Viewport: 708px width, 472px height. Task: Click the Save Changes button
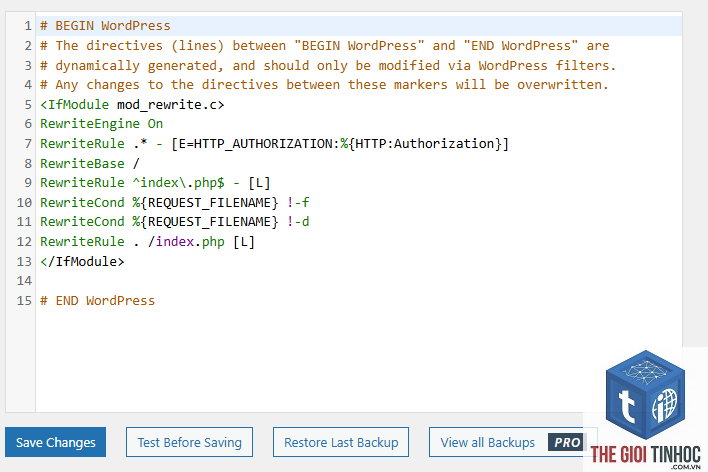pyautogui.click(x=56, y=442)
